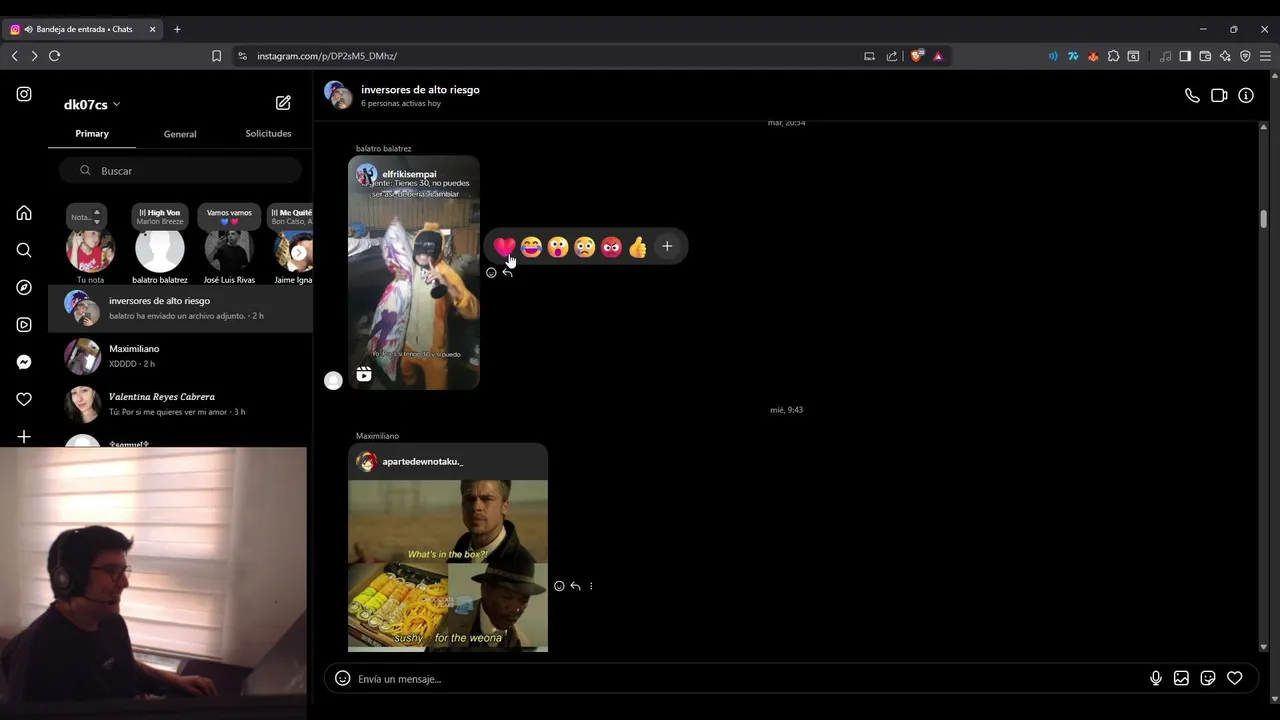Open a new browser tab

[x=177, y=29]
